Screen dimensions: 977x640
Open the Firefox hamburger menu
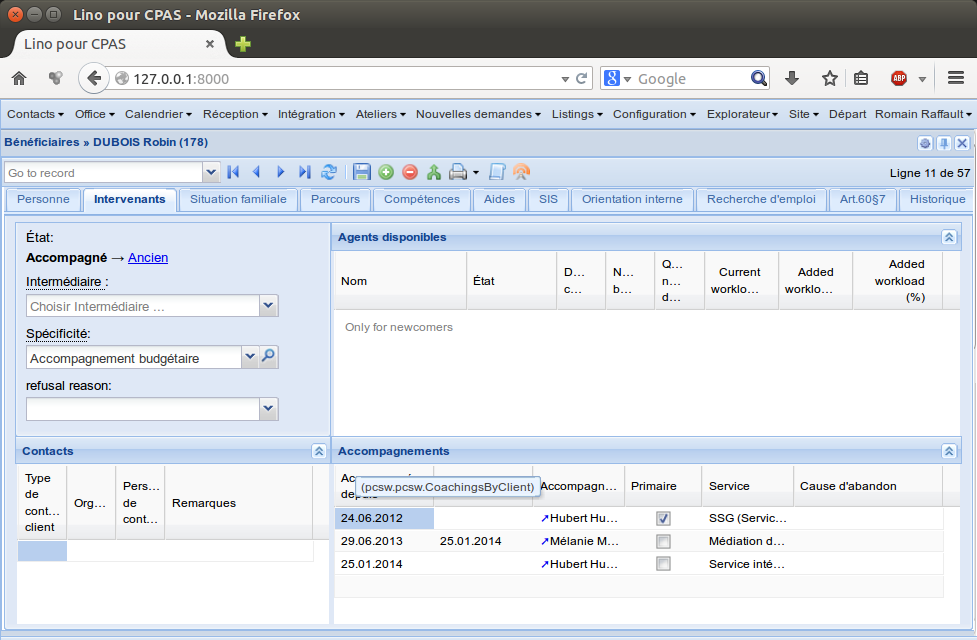956,78
